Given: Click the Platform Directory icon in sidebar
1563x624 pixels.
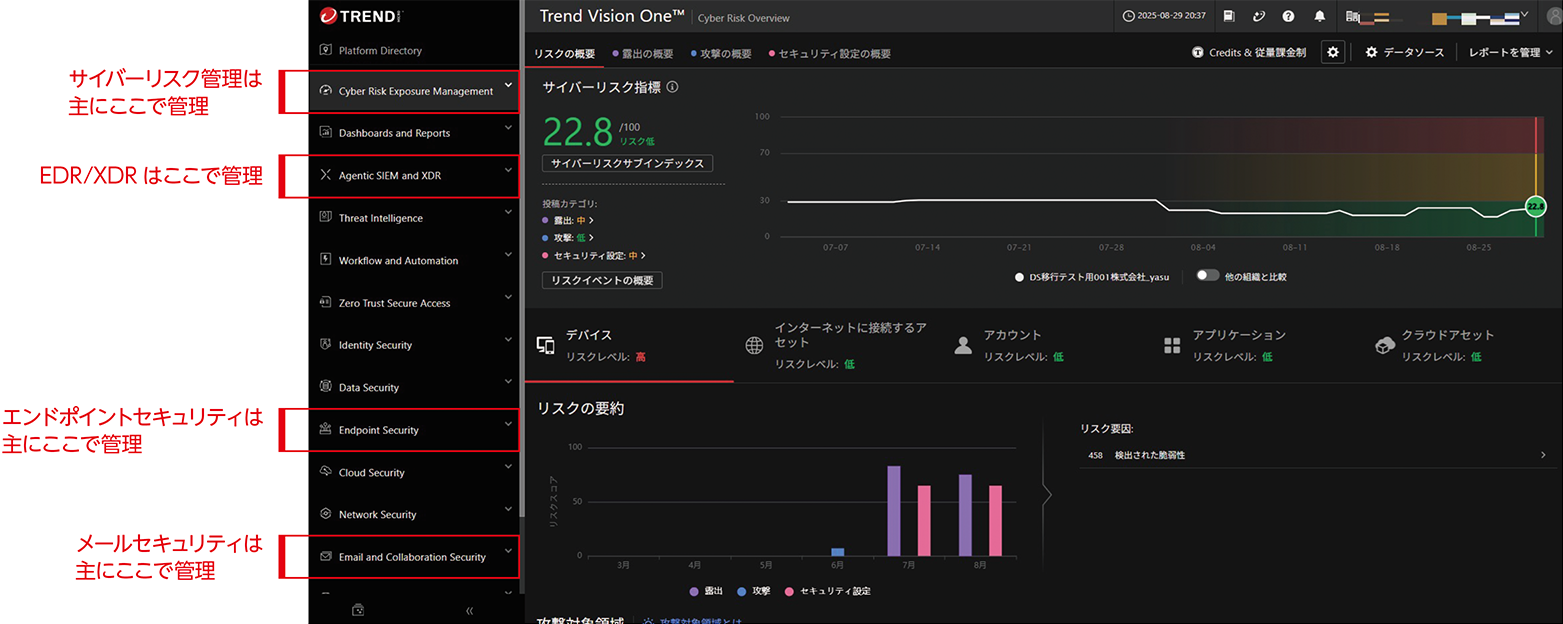Looking at the screenshot, I should click(324, 50).
